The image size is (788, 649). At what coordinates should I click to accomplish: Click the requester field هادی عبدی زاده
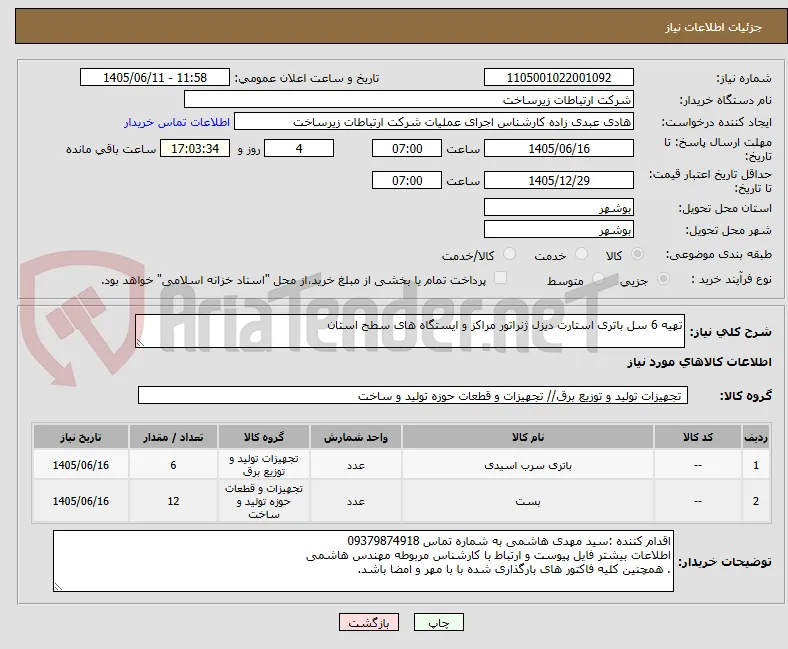point(434,122)
